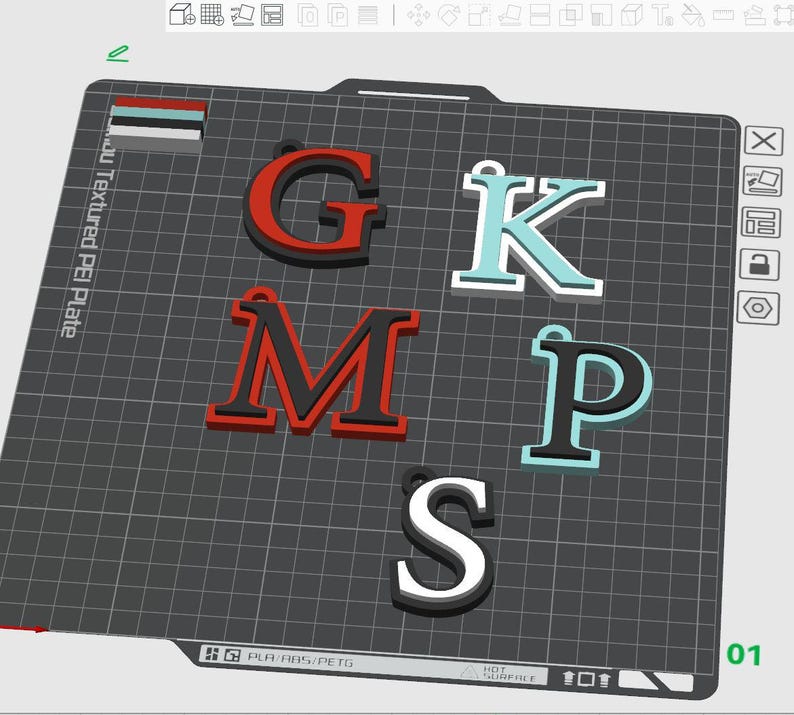Image resolution: width=794 pixels, height=715 pixels.
Task: Activate the Lay on face tool
Action: 510,15
